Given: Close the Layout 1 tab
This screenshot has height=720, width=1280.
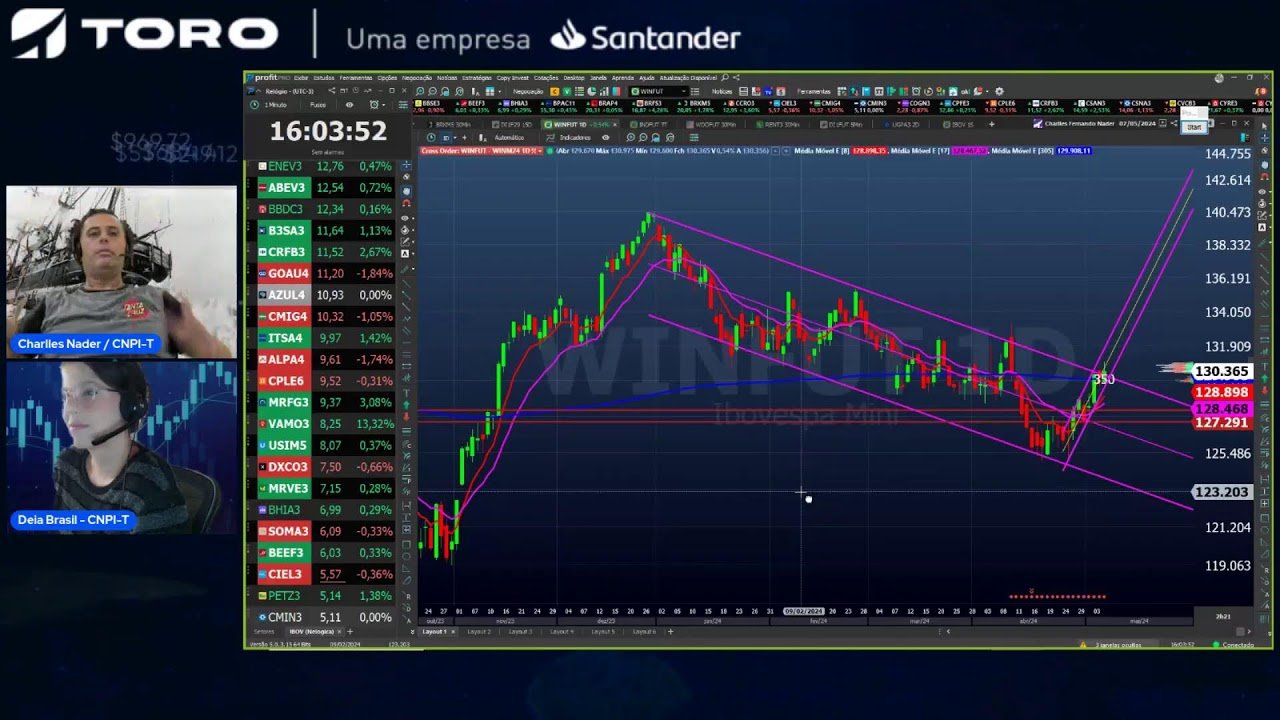Looking at the screenshot, I should [x=453, y=632].
